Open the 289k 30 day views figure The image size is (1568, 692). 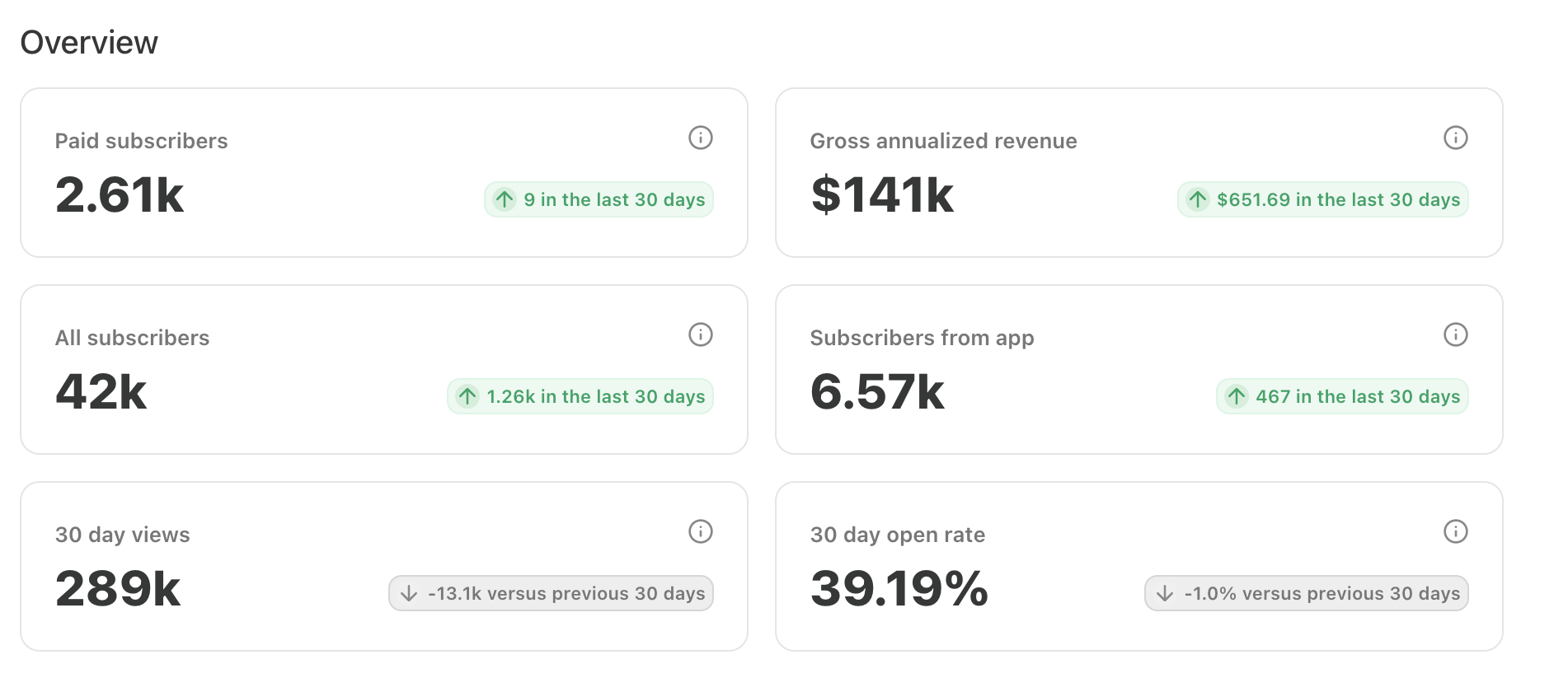(118, 589)
